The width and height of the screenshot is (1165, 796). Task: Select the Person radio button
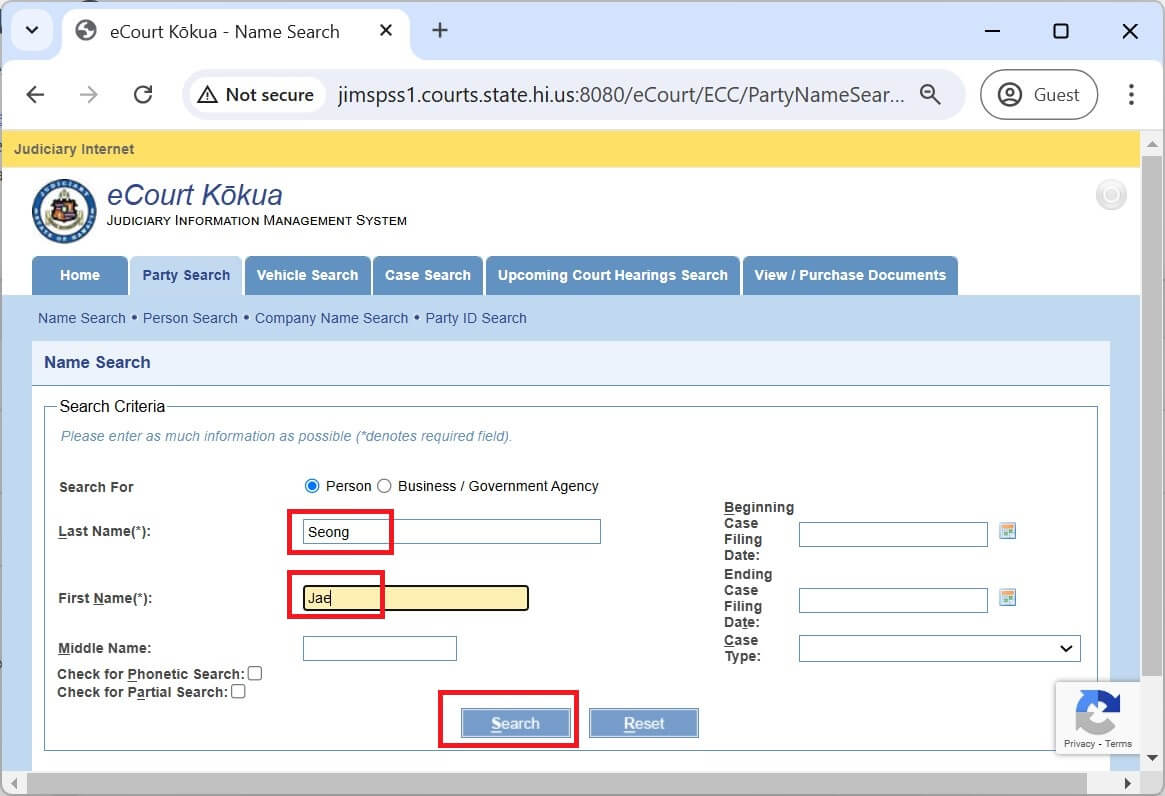312,486
